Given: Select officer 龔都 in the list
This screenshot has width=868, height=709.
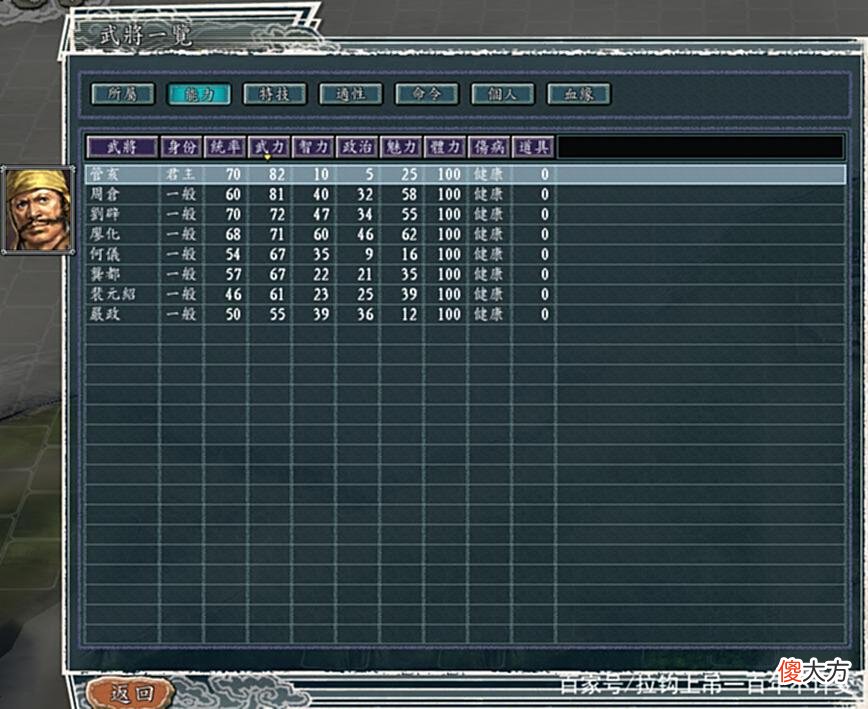Looking at the screenshot, I should (465, 274).
